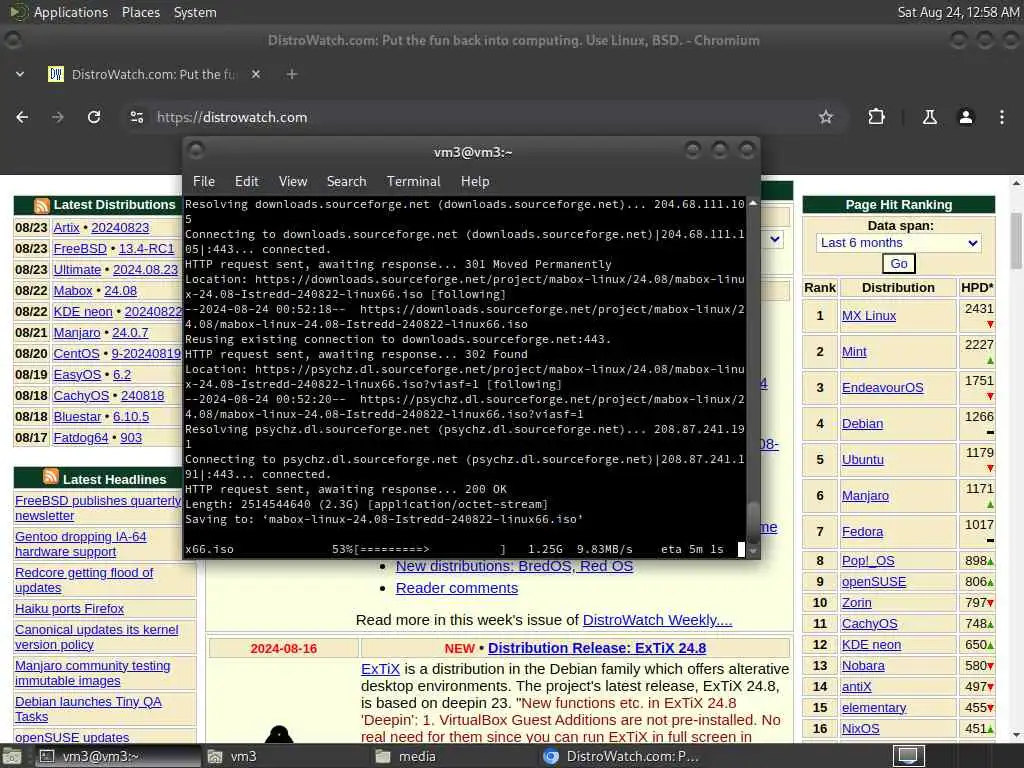Image resolution: width=1024 pixels, height=768 pixels.
Task: Open the MX Linux ranking link
Action: pyautogui.click(x=869, y=315)
